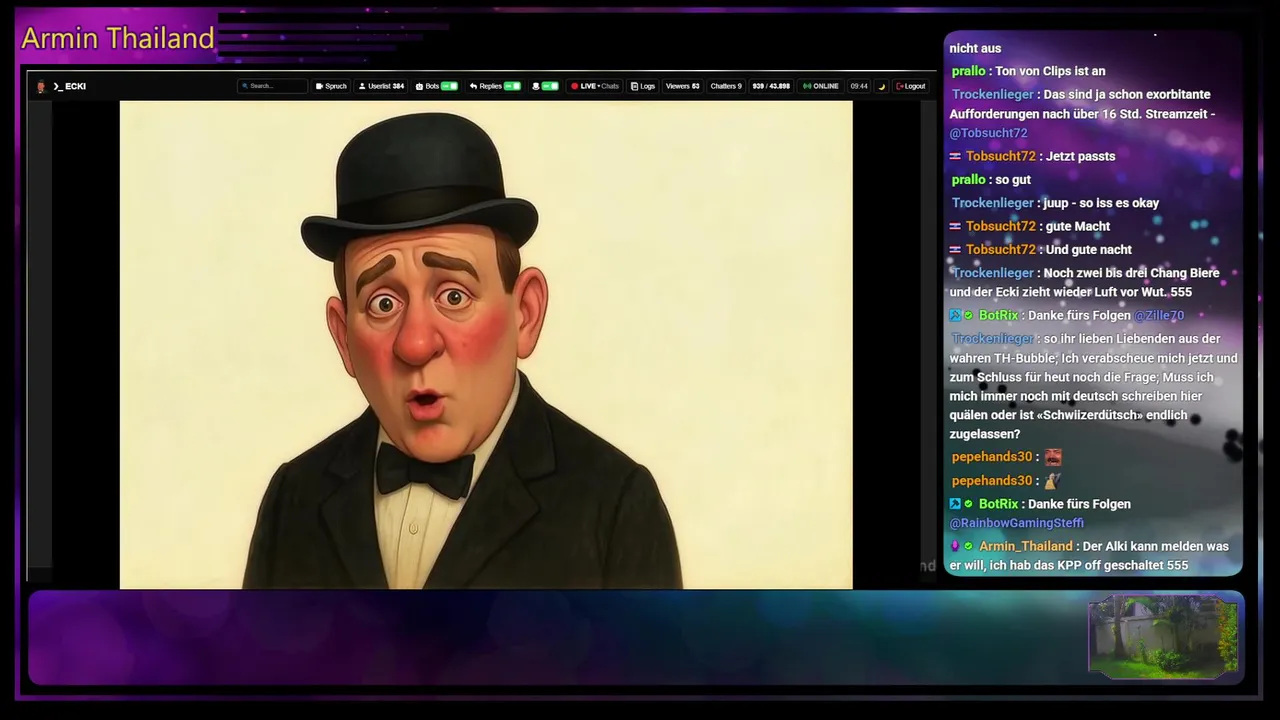Image resolution: width=1280 pixels, height=720 pixels.
Task: Click the face emote posted by pepehands30
Action: tap(1053, 457)
